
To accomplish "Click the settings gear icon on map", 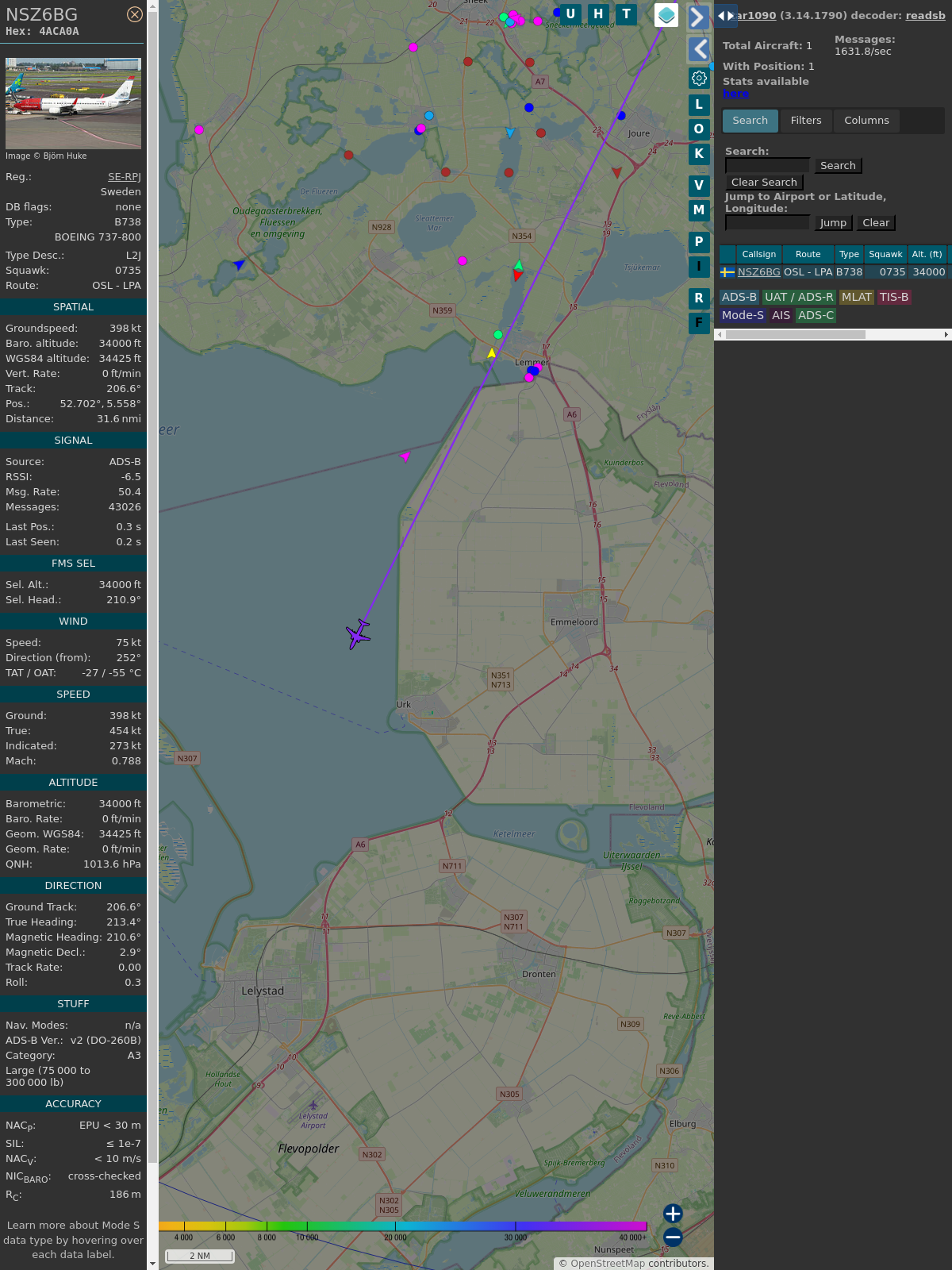I will [699, 78].
